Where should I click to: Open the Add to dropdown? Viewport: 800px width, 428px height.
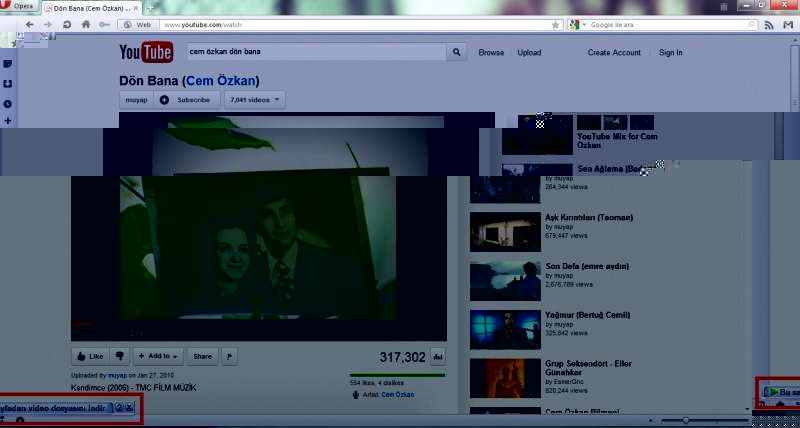click(158, 357)
